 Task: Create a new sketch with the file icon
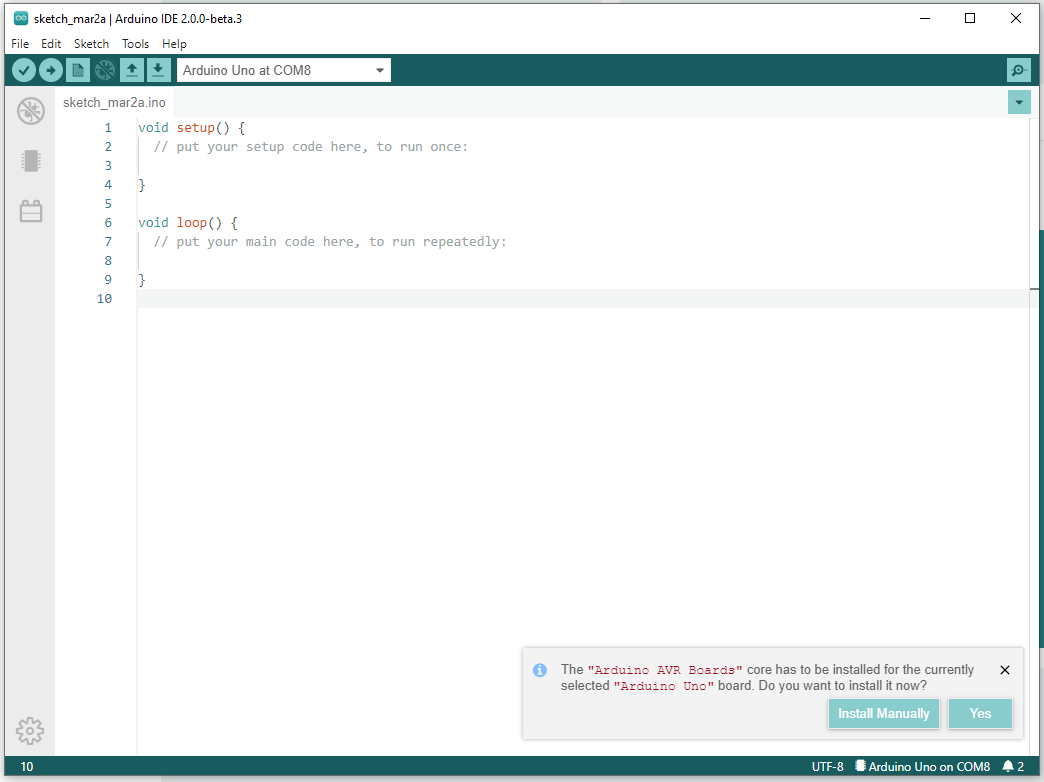[x=78, y=70]
